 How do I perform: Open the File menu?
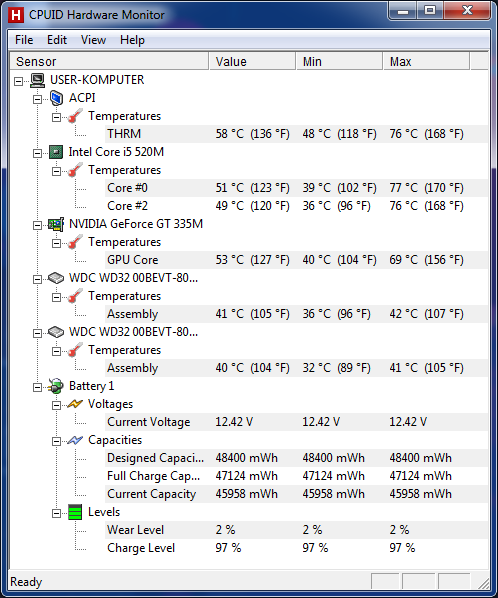coord(24,40)
